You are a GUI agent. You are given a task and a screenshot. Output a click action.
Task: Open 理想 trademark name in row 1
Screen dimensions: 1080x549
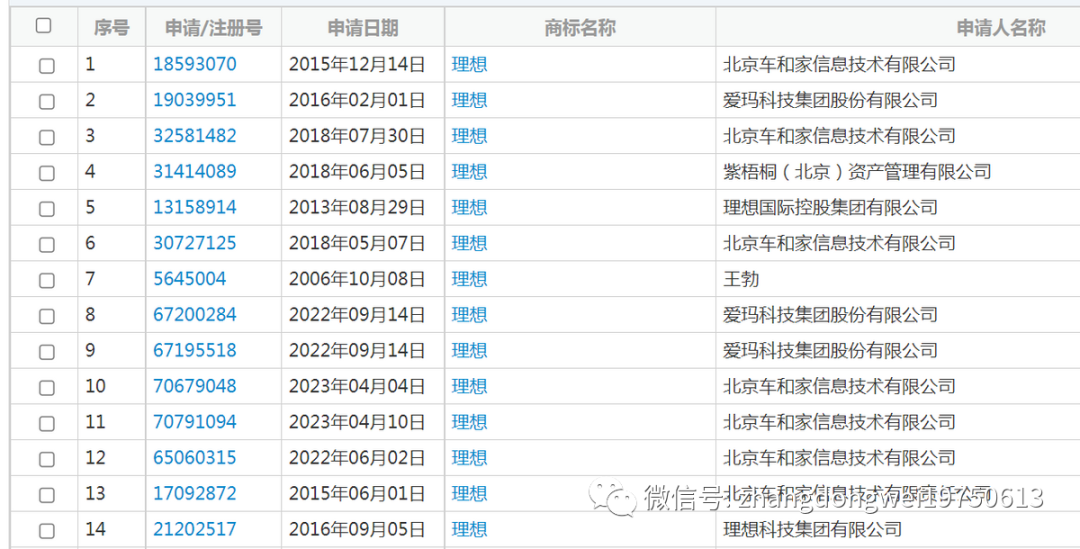[x=469, y=64]
